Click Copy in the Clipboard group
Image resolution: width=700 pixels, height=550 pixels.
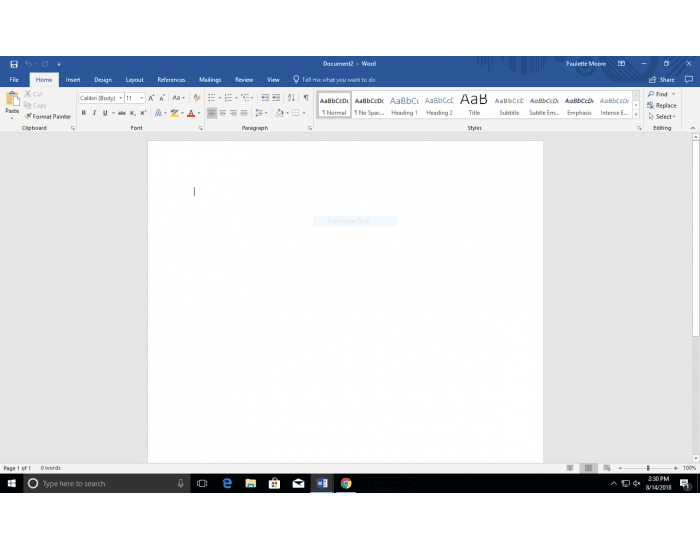[35, 105]
